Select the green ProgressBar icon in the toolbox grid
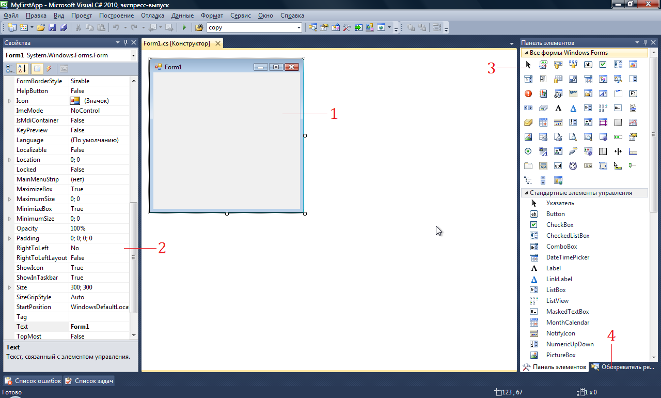This screenshot has width=661, height=398. click(618, 137)
